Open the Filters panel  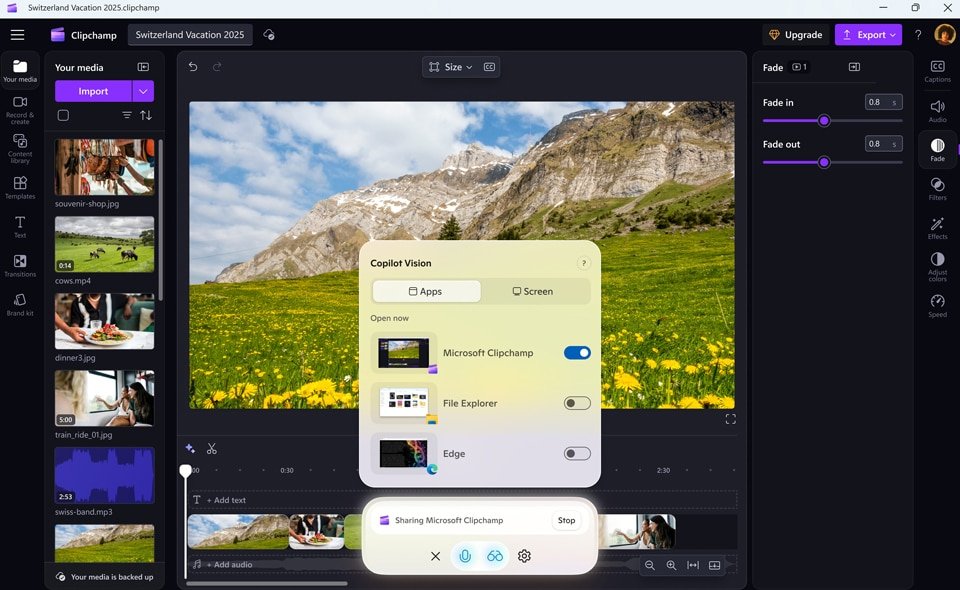(937, 189)
